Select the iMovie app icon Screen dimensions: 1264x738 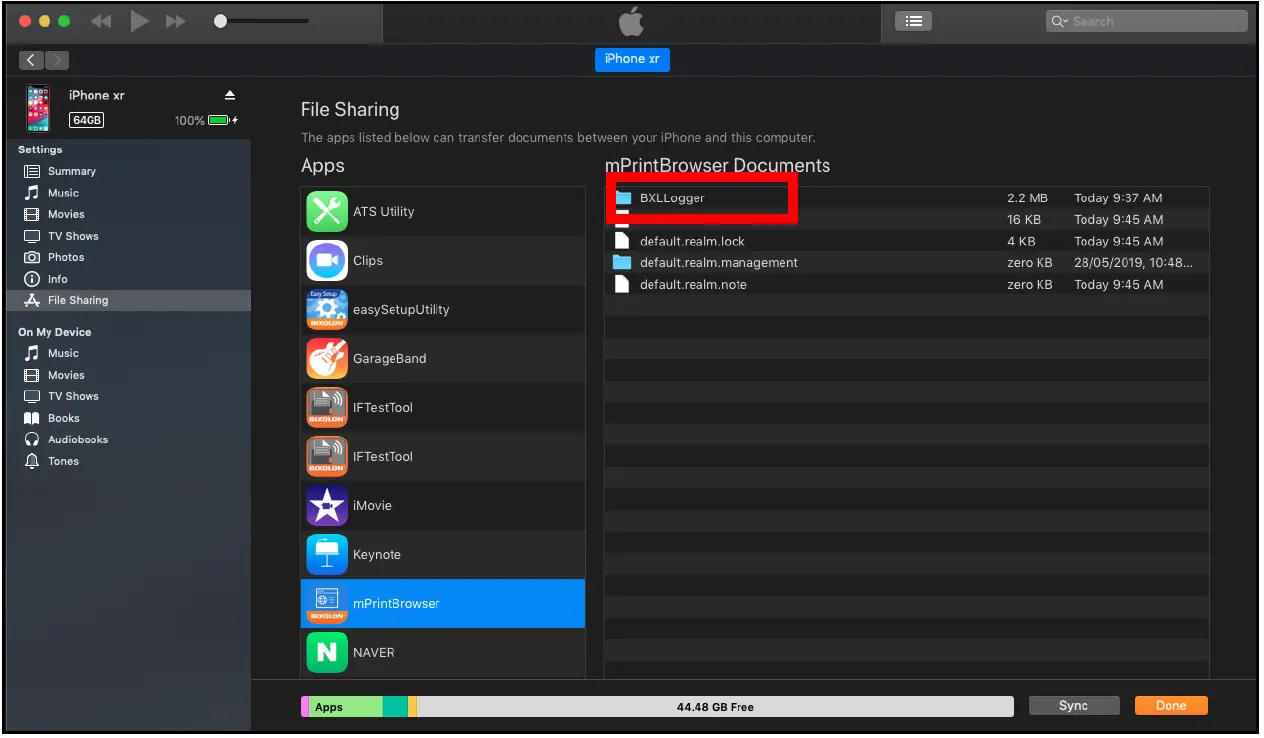click(326, 505)
